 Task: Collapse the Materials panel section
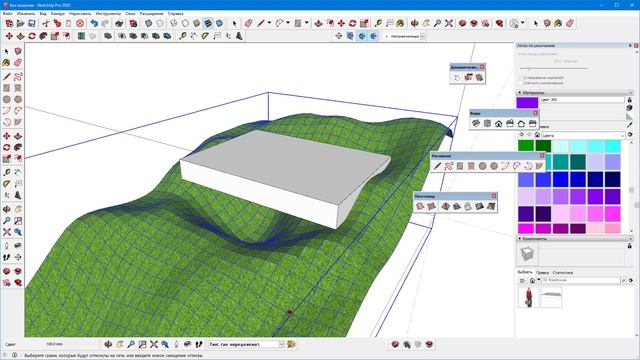pyautogui.click(x=520, y=93)
